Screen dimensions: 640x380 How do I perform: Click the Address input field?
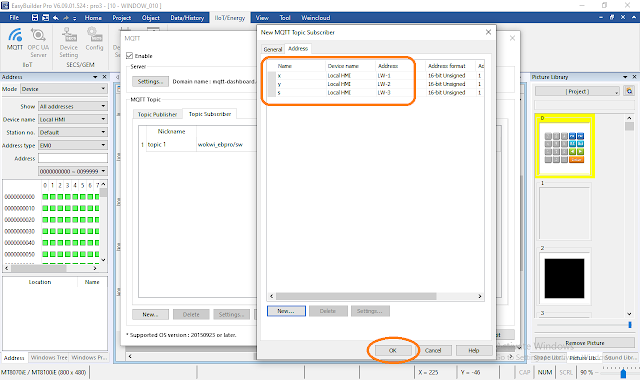(x=73, y=158)
